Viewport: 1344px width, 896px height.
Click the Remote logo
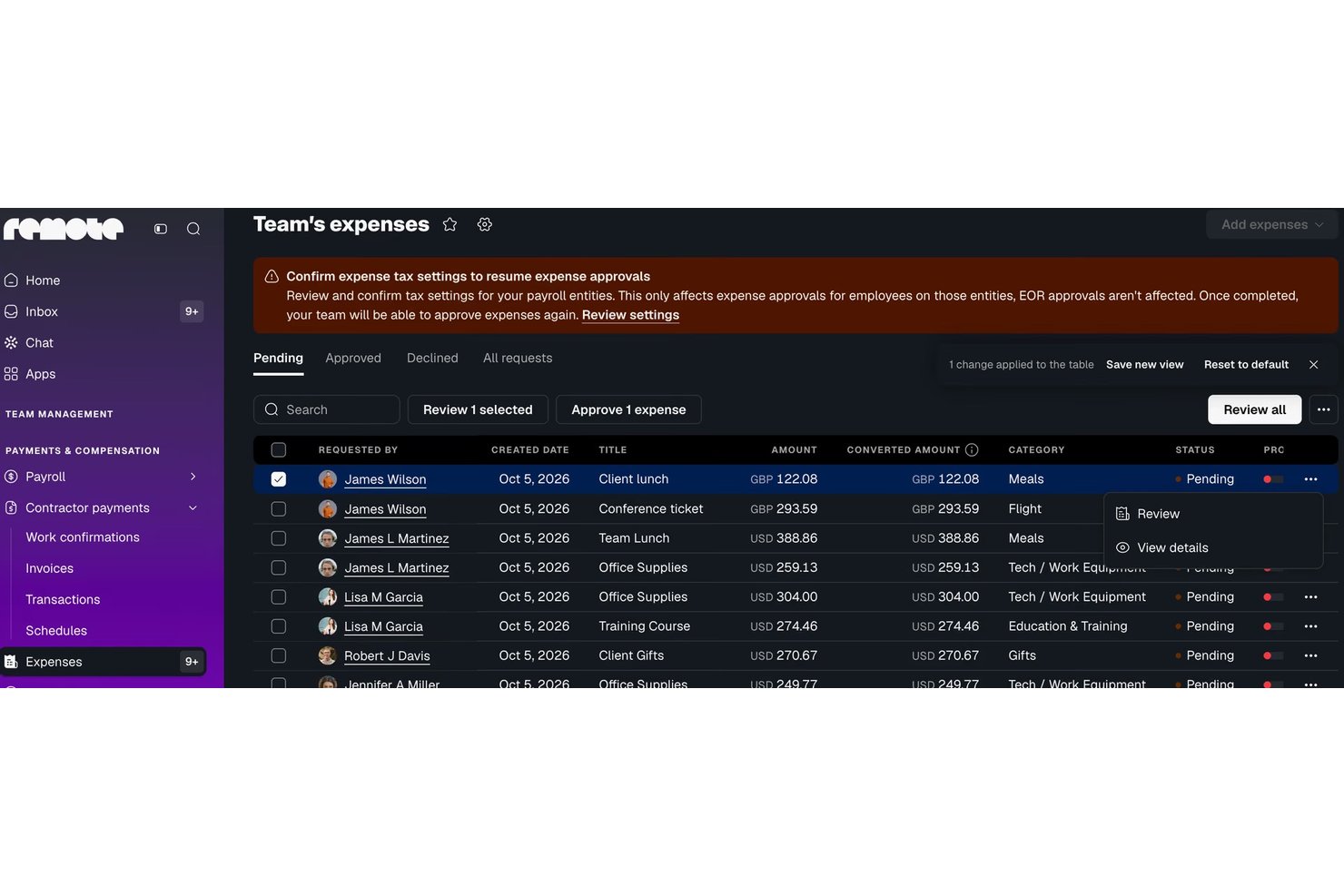64,229
